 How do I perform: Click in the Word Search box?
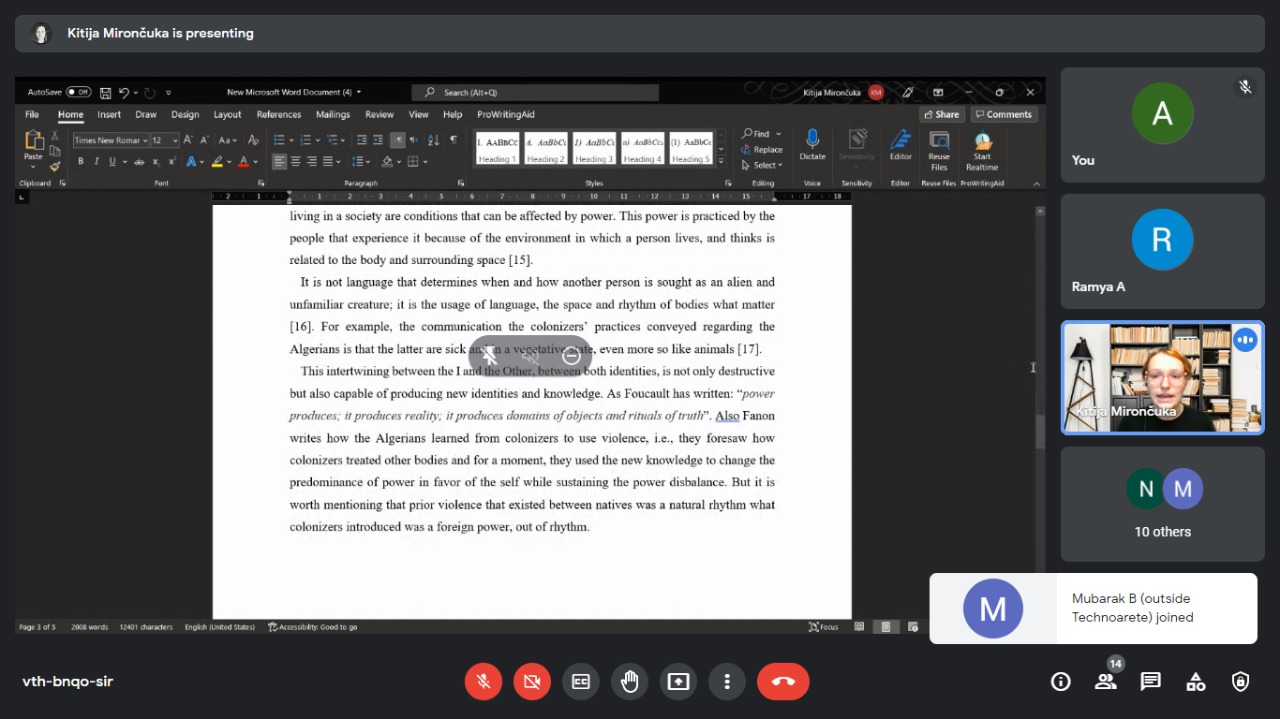pyautogui.click(x=535, y=92)
